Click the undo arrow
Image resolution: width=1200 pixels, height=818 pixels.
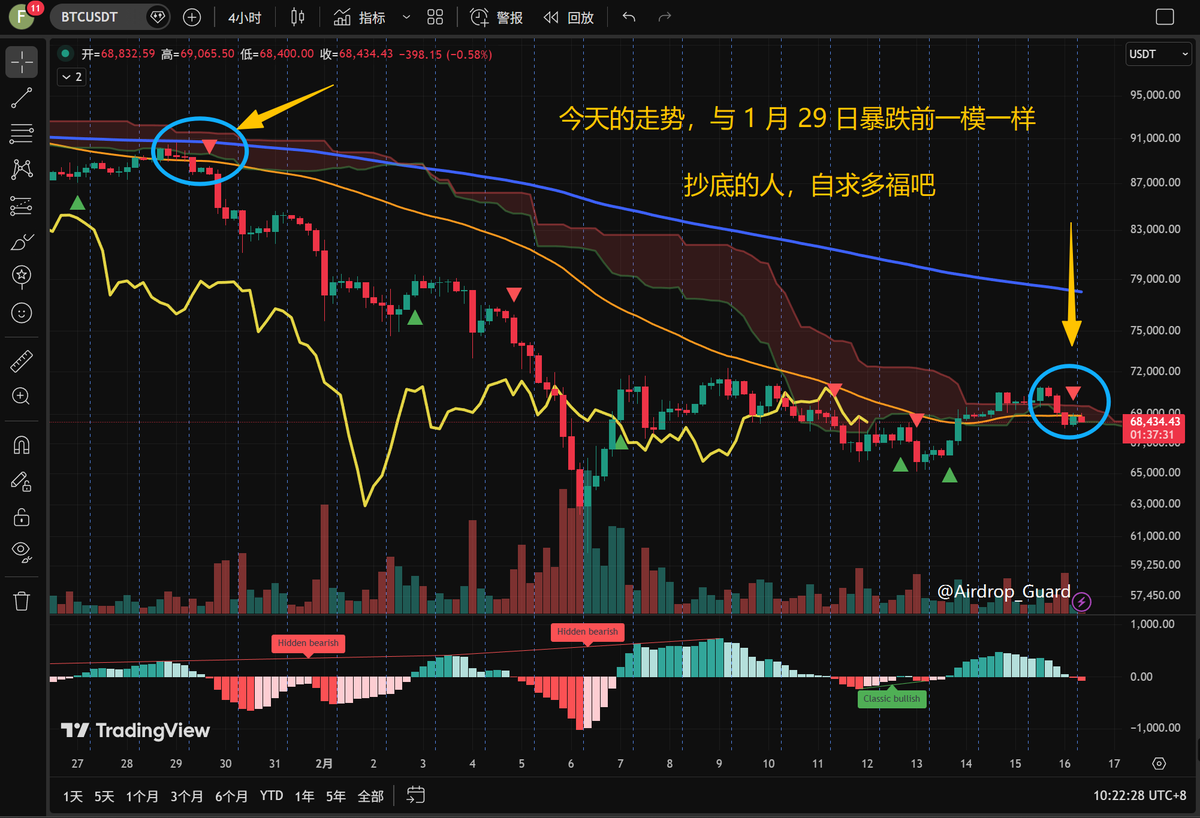(628, 17)
